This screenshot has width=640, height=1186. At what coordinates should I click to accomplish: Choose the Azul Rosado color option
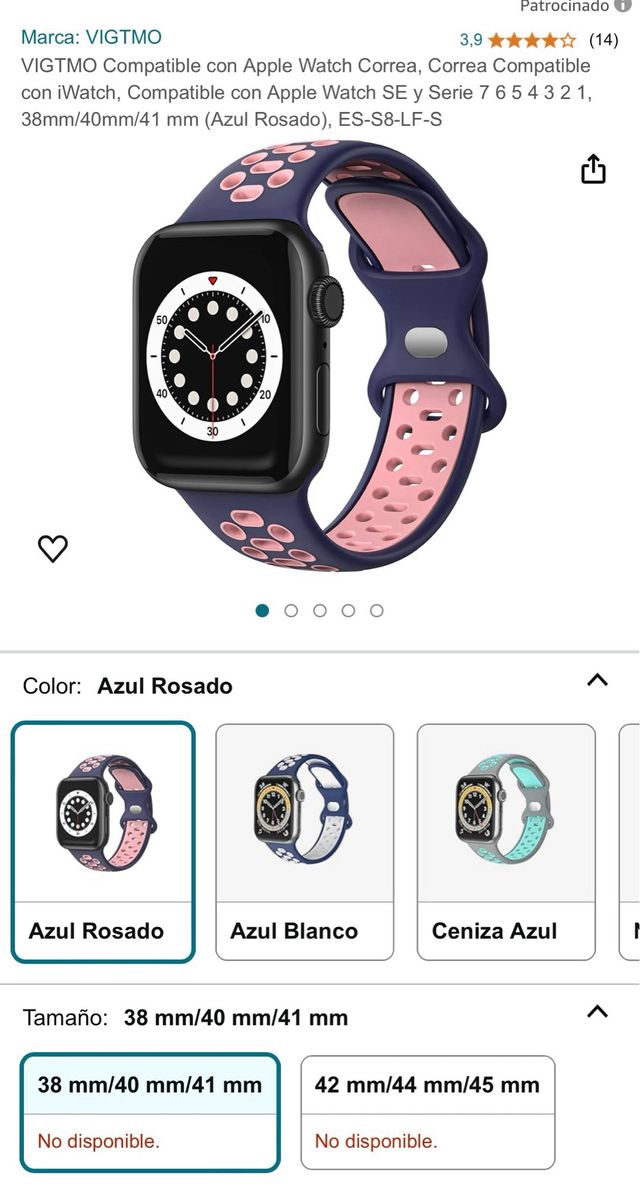point(103,842)
